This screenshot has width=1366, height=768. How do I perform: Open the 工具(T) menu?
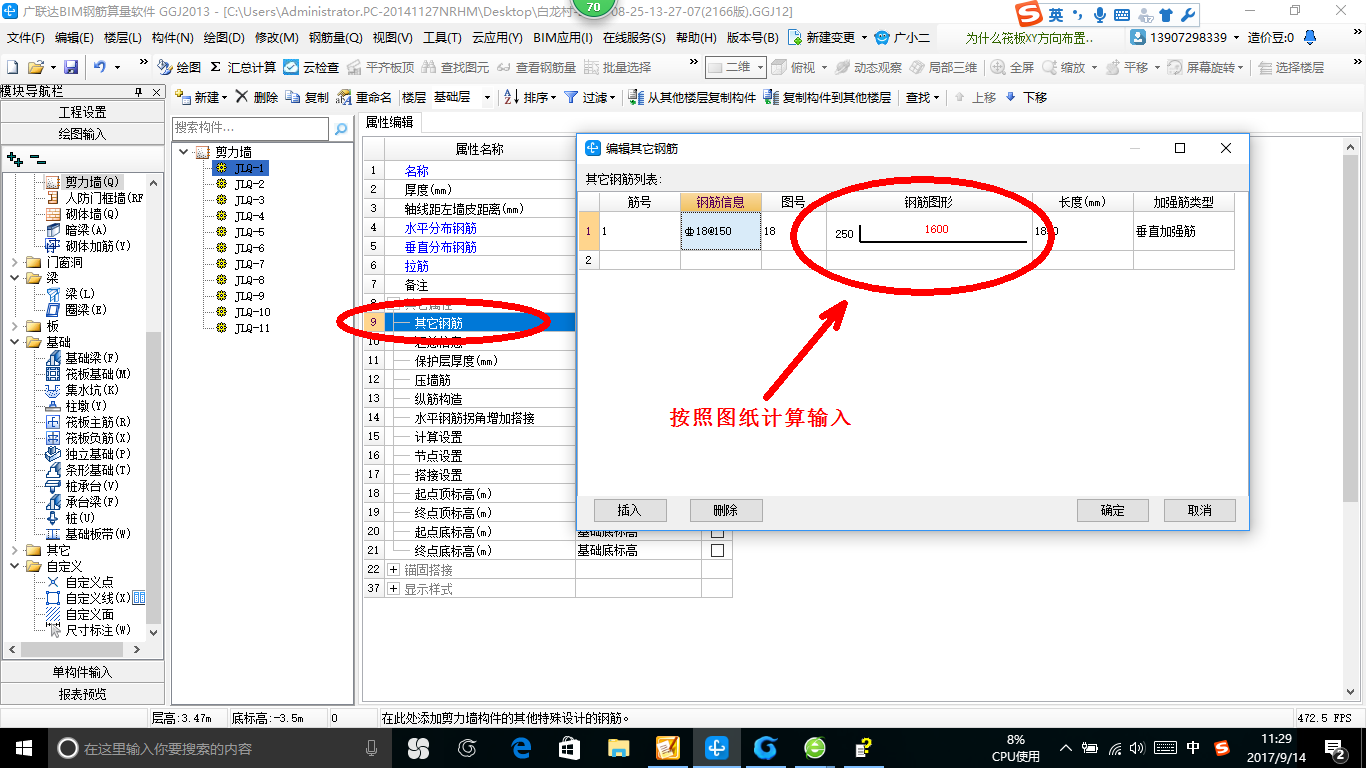pos(442,38)
